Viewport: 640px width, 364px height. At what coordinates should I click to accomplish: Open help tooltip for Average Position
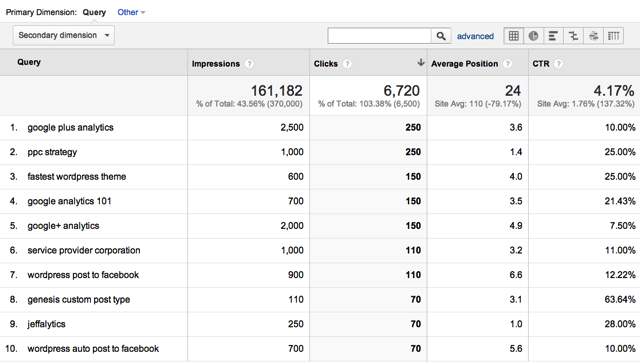(x=507, y=64)
